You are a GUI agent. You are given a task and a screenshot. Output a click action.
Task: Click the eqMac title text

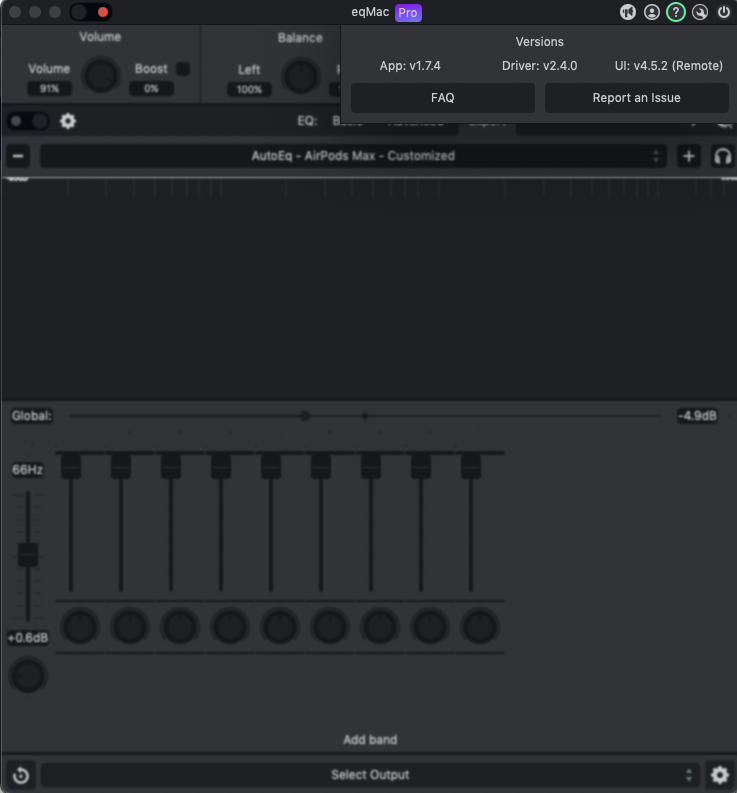370,12
